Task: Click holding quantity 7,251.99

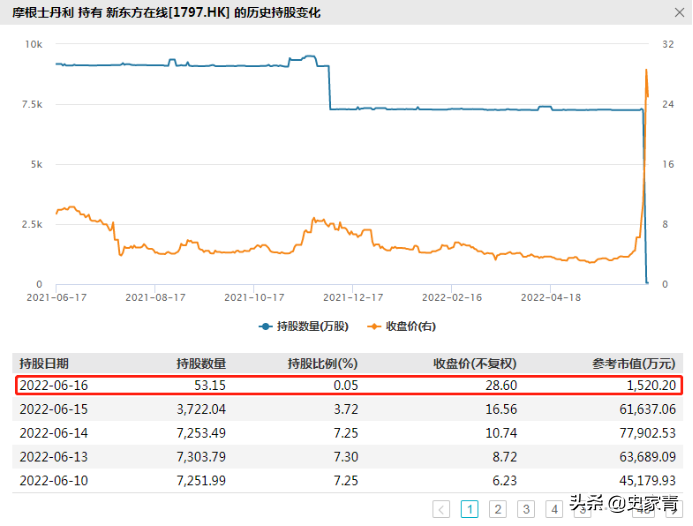Action: pyautogui.click(x=201, y=480)
